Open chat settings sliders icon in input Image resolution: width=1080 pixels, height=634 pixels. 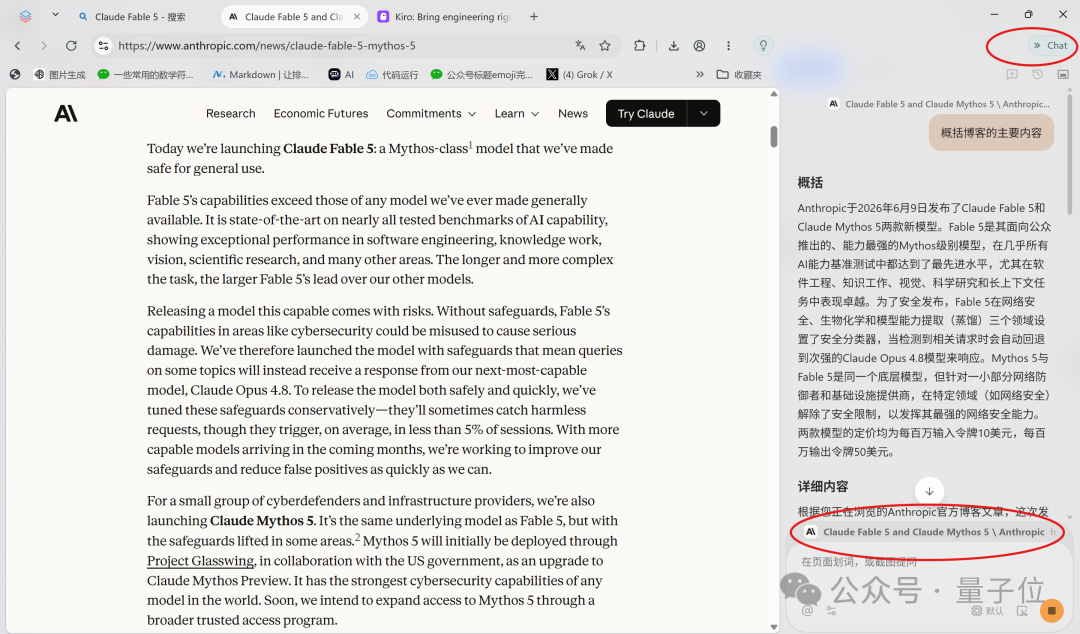pos(831,611)
